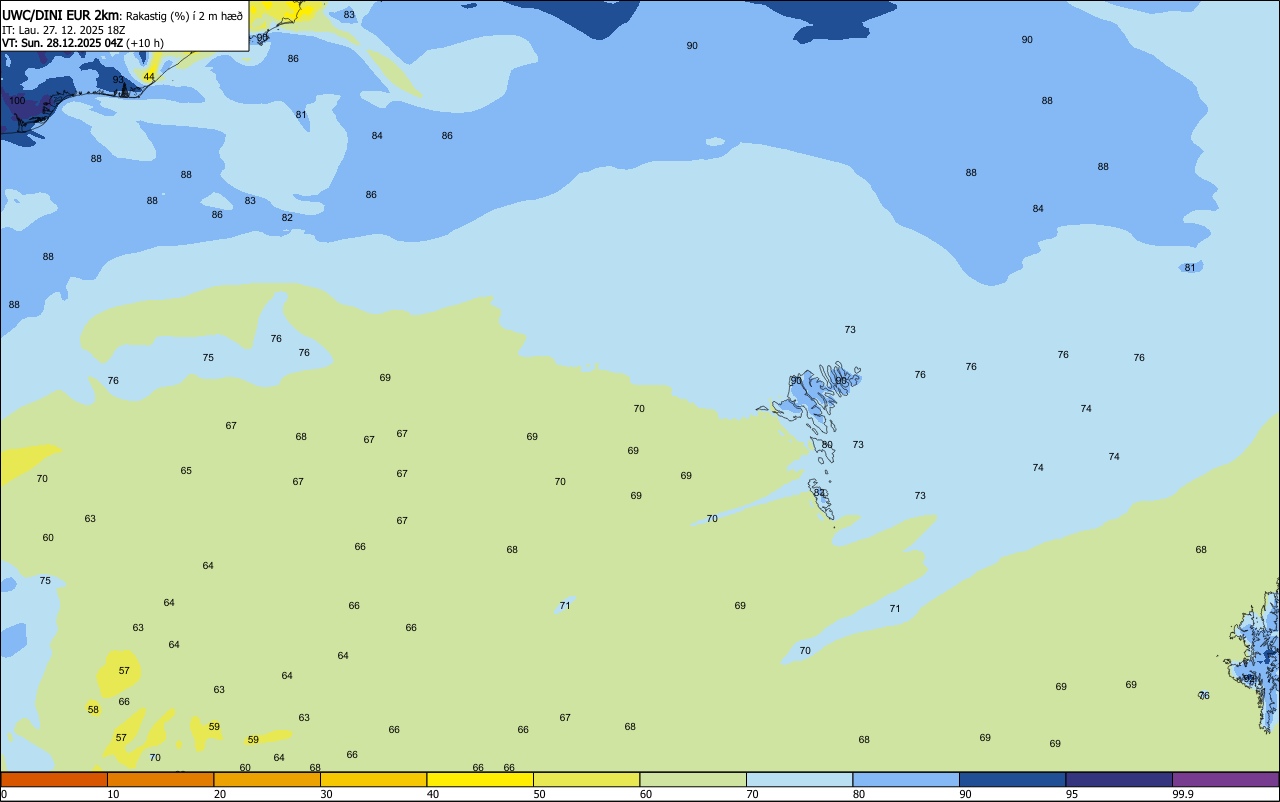Click the 0–10 dark orange legend swatch
Viewport: 1280px width, 802px height.
(x=54, y=779)
